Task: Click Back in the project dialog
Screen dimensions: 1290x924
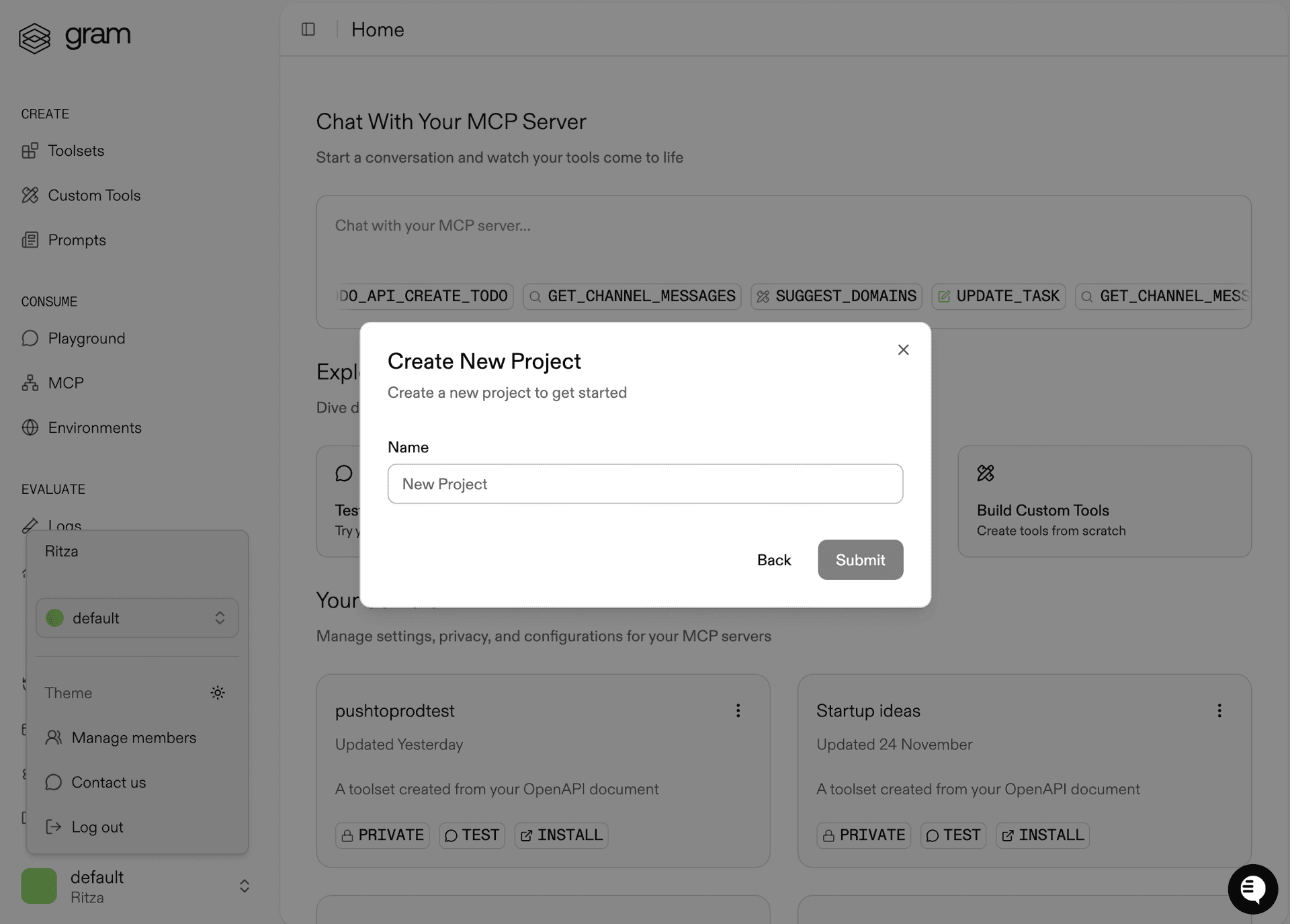Action: coord(774,560)
